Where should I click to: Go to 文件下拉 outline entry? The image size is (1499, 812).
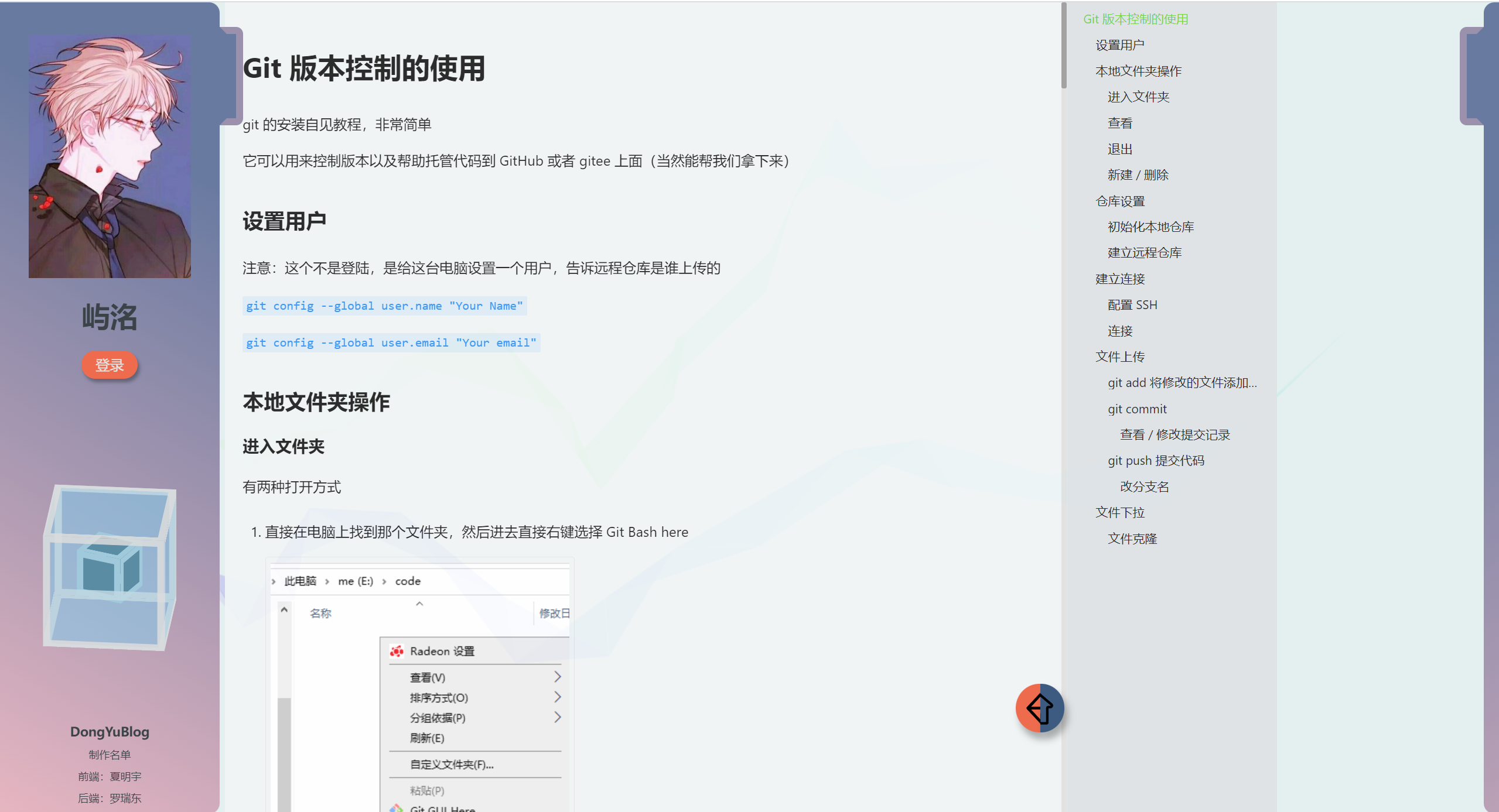click(1120, 512)
